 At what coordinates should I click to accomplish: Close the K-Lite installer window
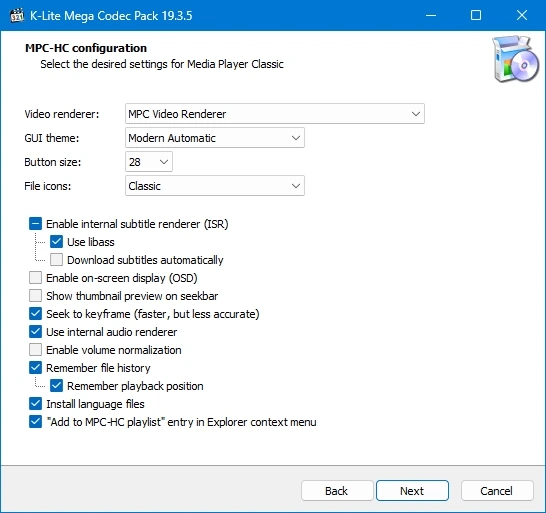click(522, 15)
